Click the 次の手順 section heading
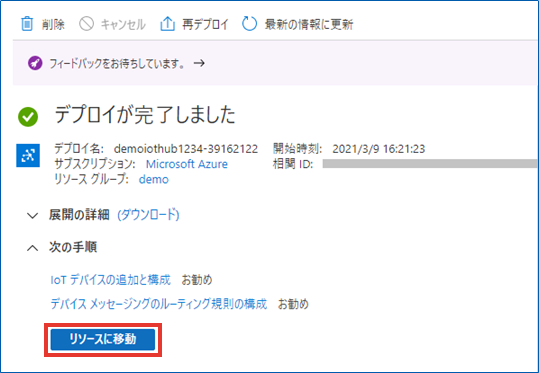Screen dimensions: 539x373 pos(73,247)
